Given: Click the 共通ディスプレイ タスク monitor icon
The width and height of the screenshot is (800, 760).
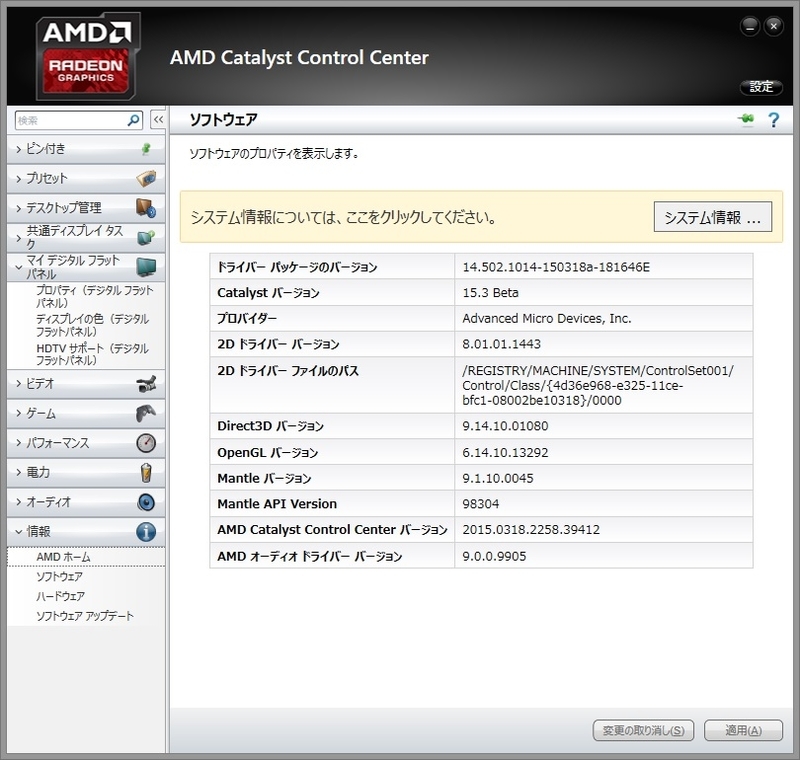Looking at the screenshot, I should pos(146,237).
